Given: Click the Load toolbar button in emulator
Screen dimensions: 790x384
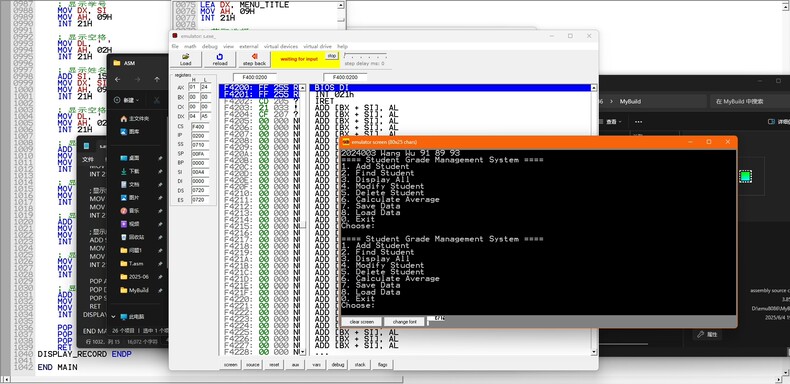Looking at the screenshot, I should tap(185, 59).
